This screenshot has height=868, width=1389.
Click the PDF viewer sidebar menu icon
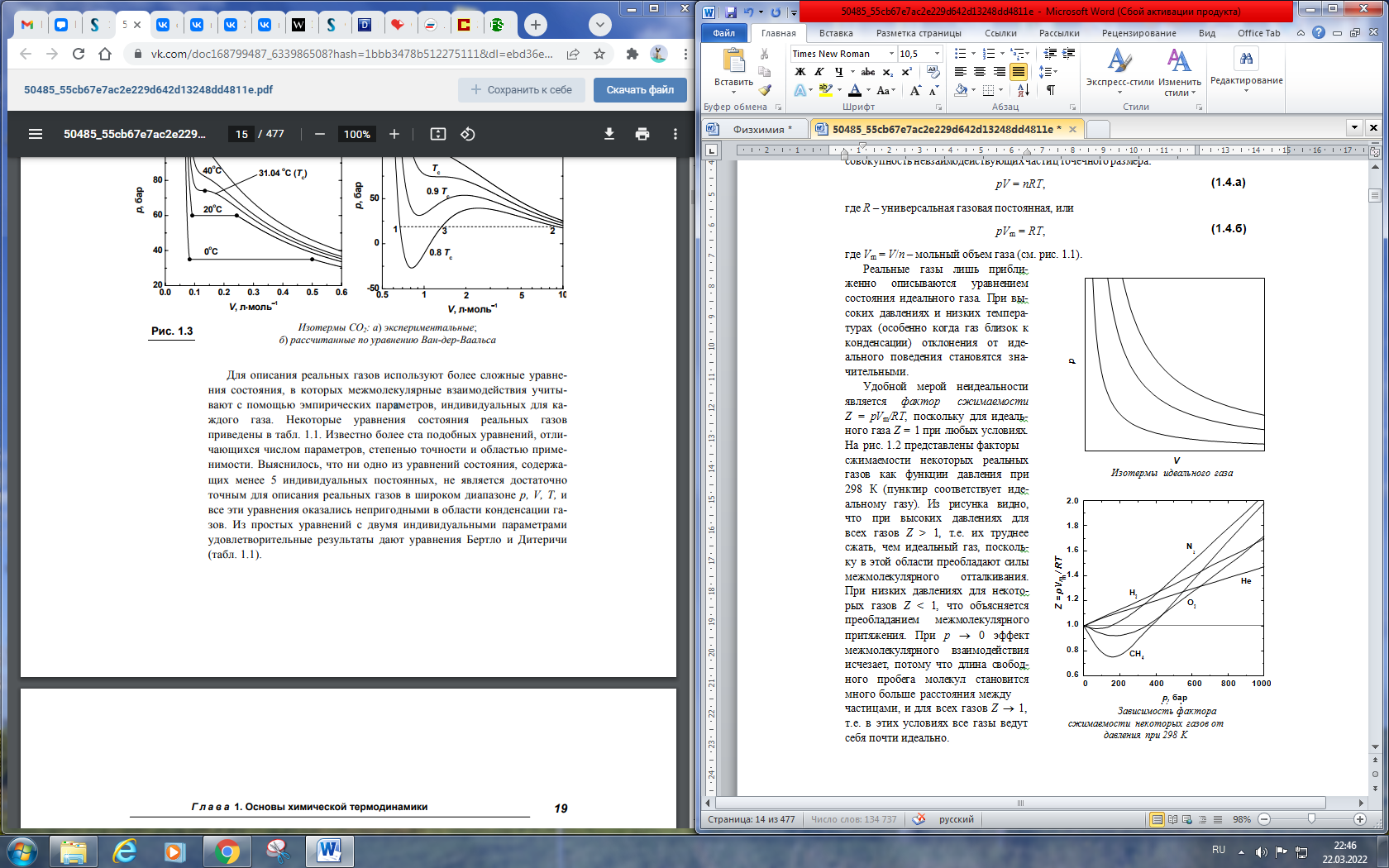click(36, 134)
